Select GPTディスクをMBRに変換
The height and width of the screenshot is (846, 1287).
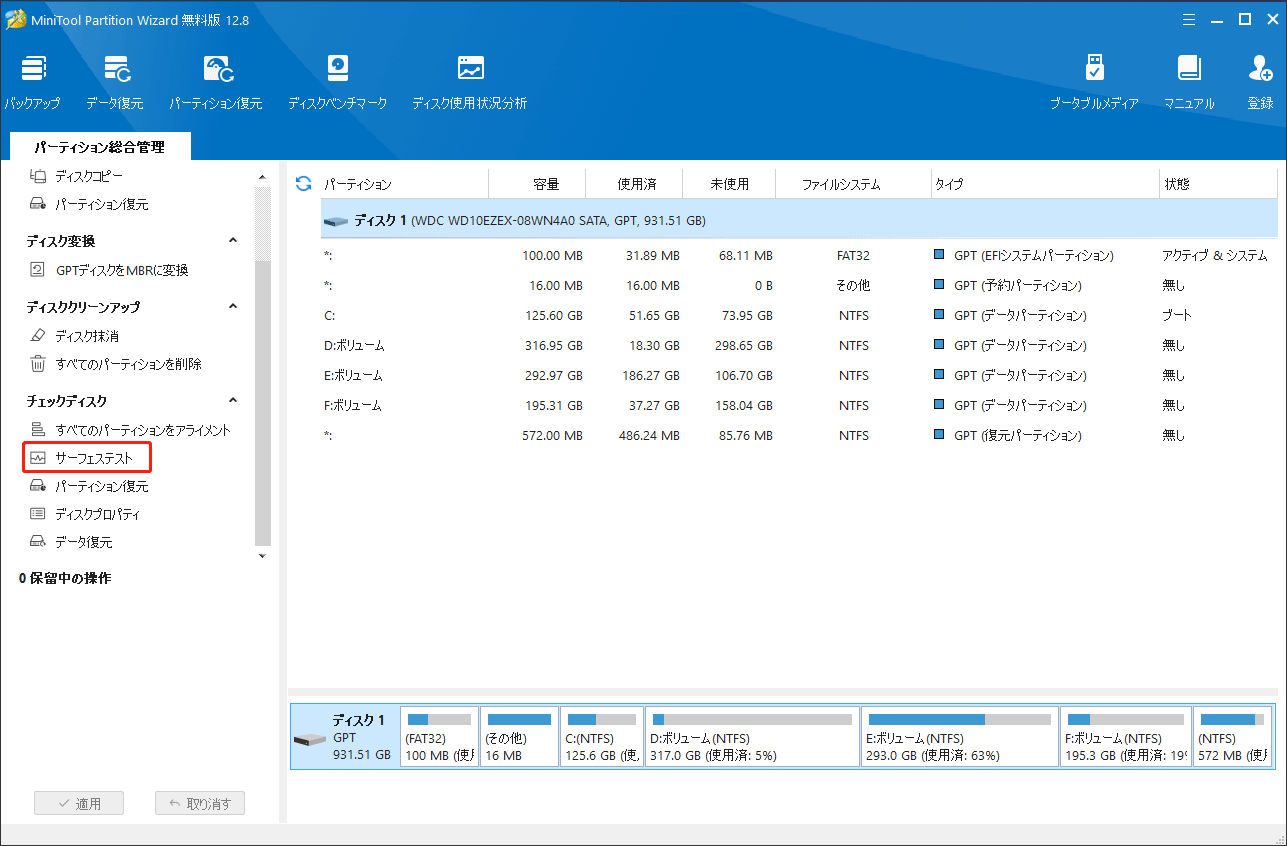[121, 270]
